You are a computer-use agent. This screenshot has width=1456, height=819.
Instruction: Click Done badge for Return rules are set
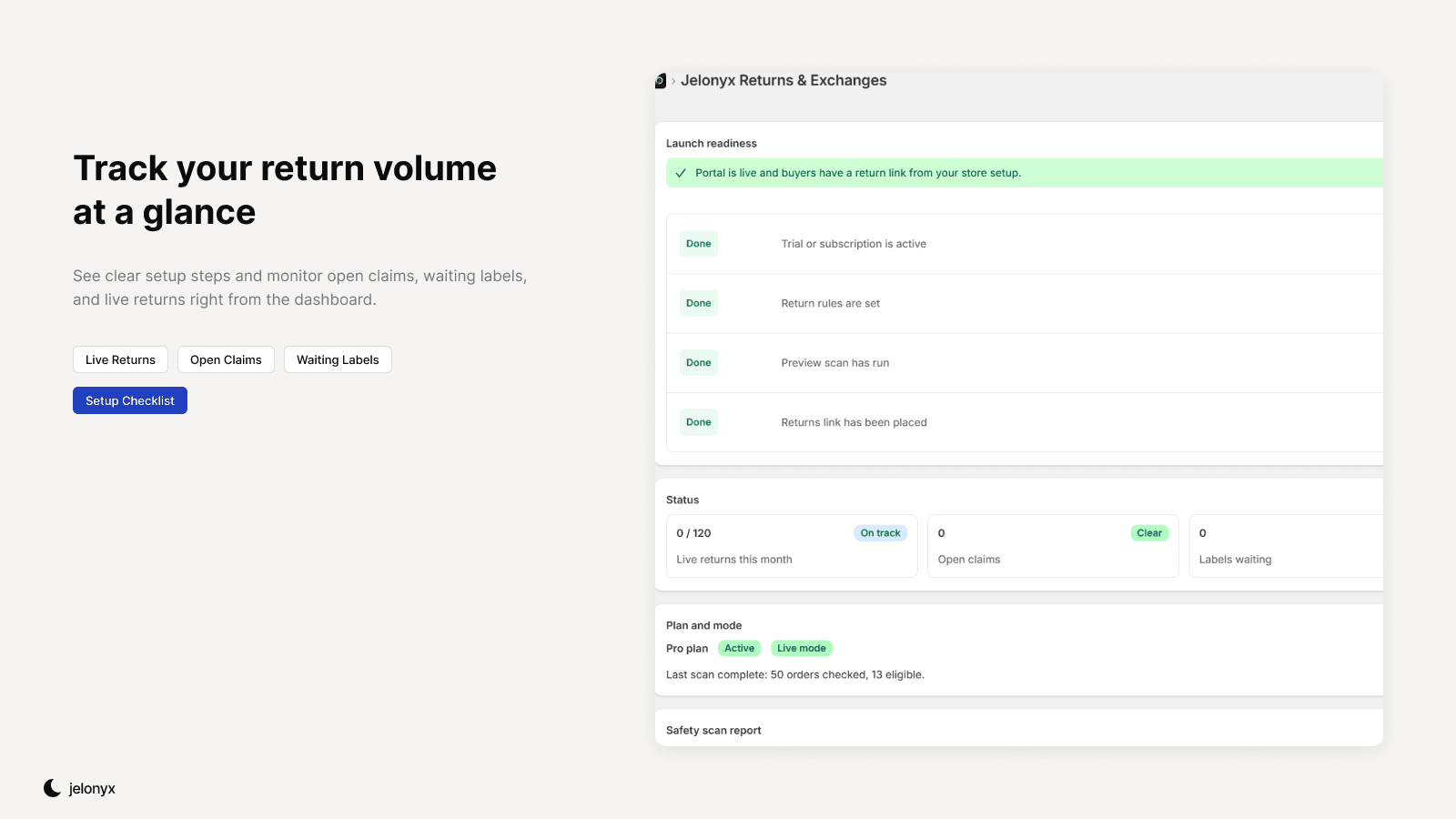(699, 303)
